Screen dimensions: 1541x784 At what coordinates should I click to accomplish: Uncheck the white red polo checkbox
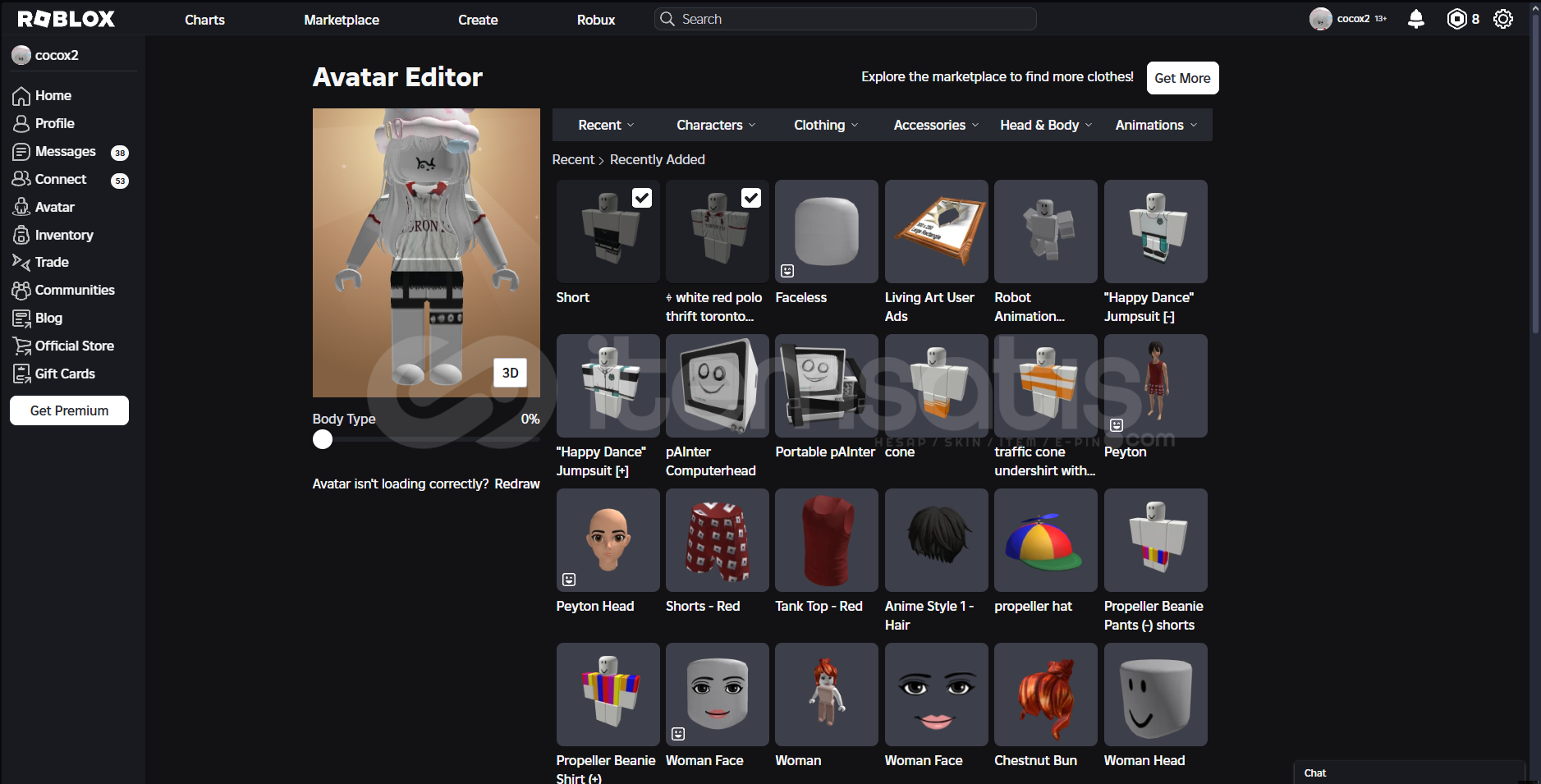[751, 198]
